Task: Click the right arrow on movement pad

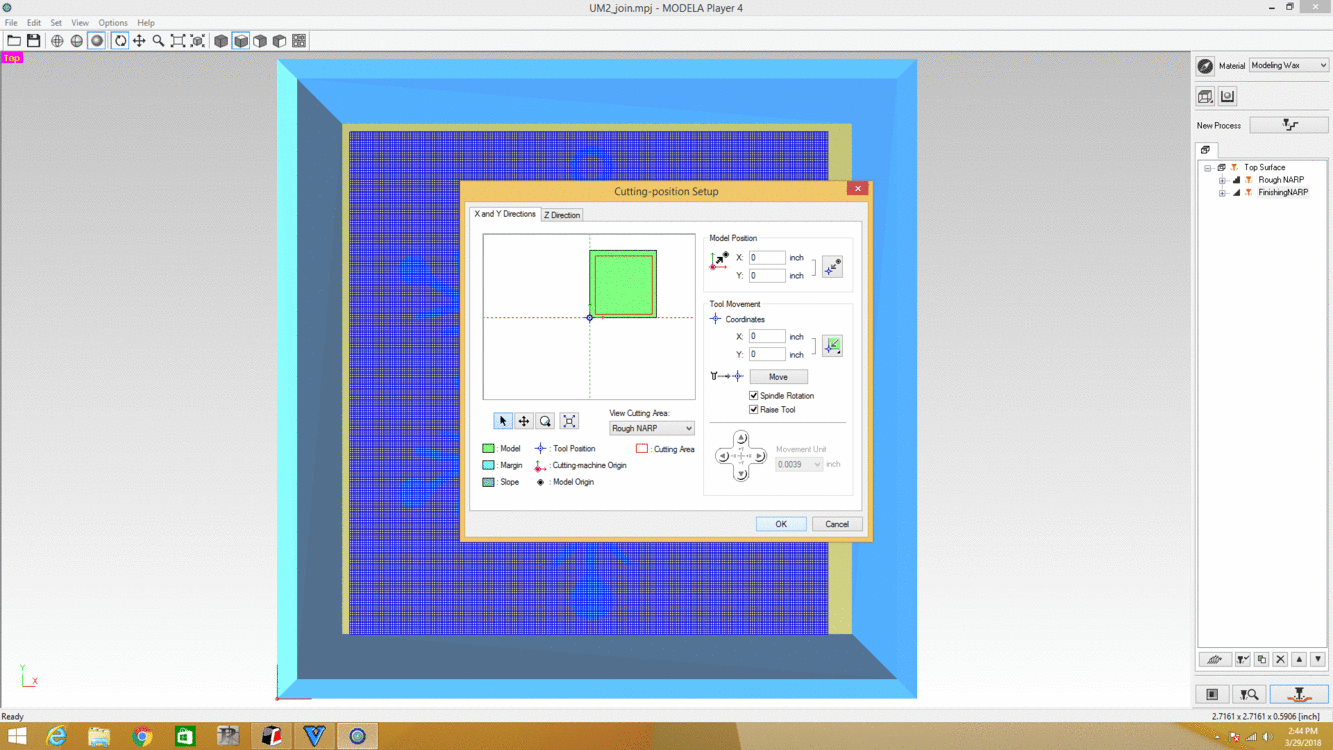Action: click(x=759, y=456)
